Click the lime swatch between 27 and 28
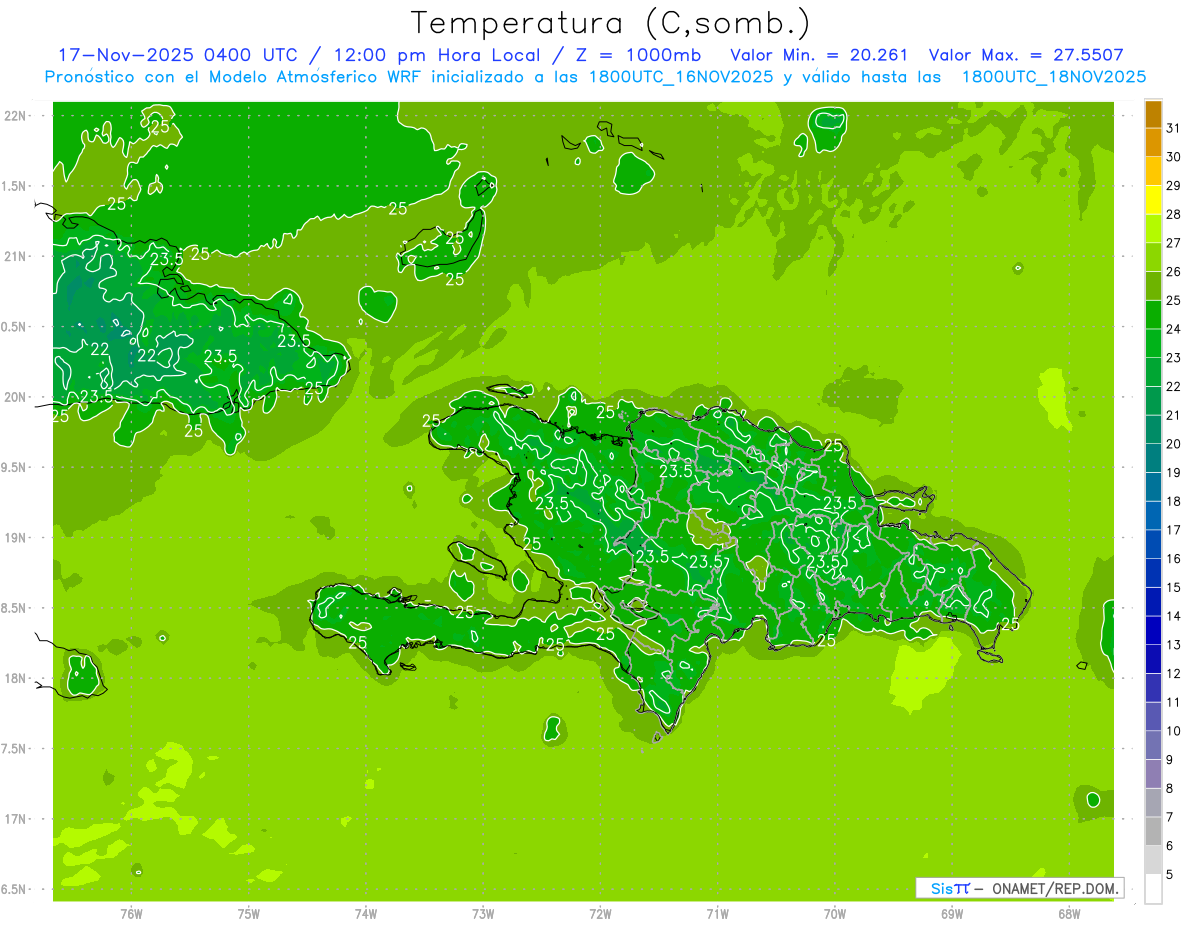The width and height of the screenshot is (1200, 927). 1153,229
